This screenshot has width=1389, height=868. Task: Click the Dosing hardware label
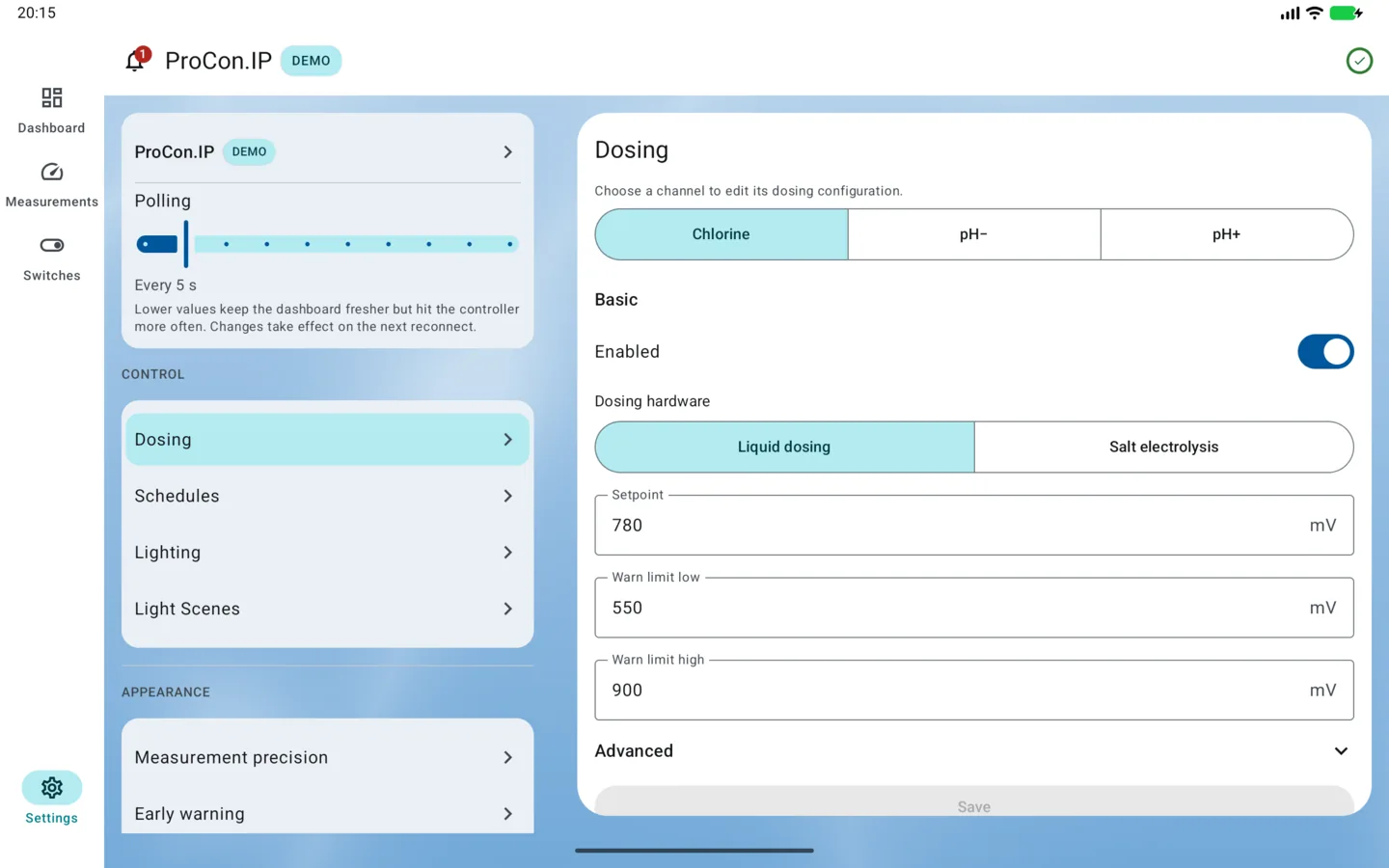click(652, 401)
